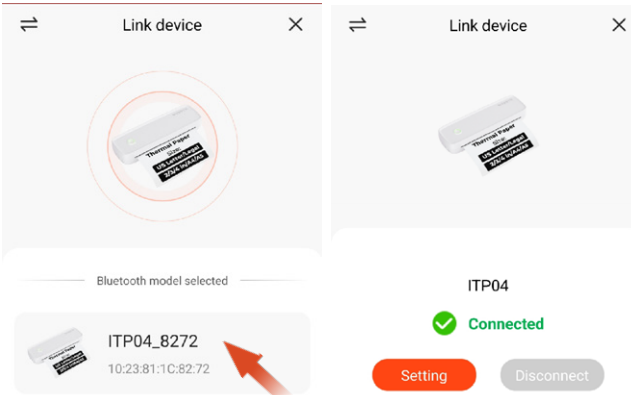Screen dimensions: 631x395
Task: Tap the MAC address 10:23:81:1C:82:72
Action: 159,369
